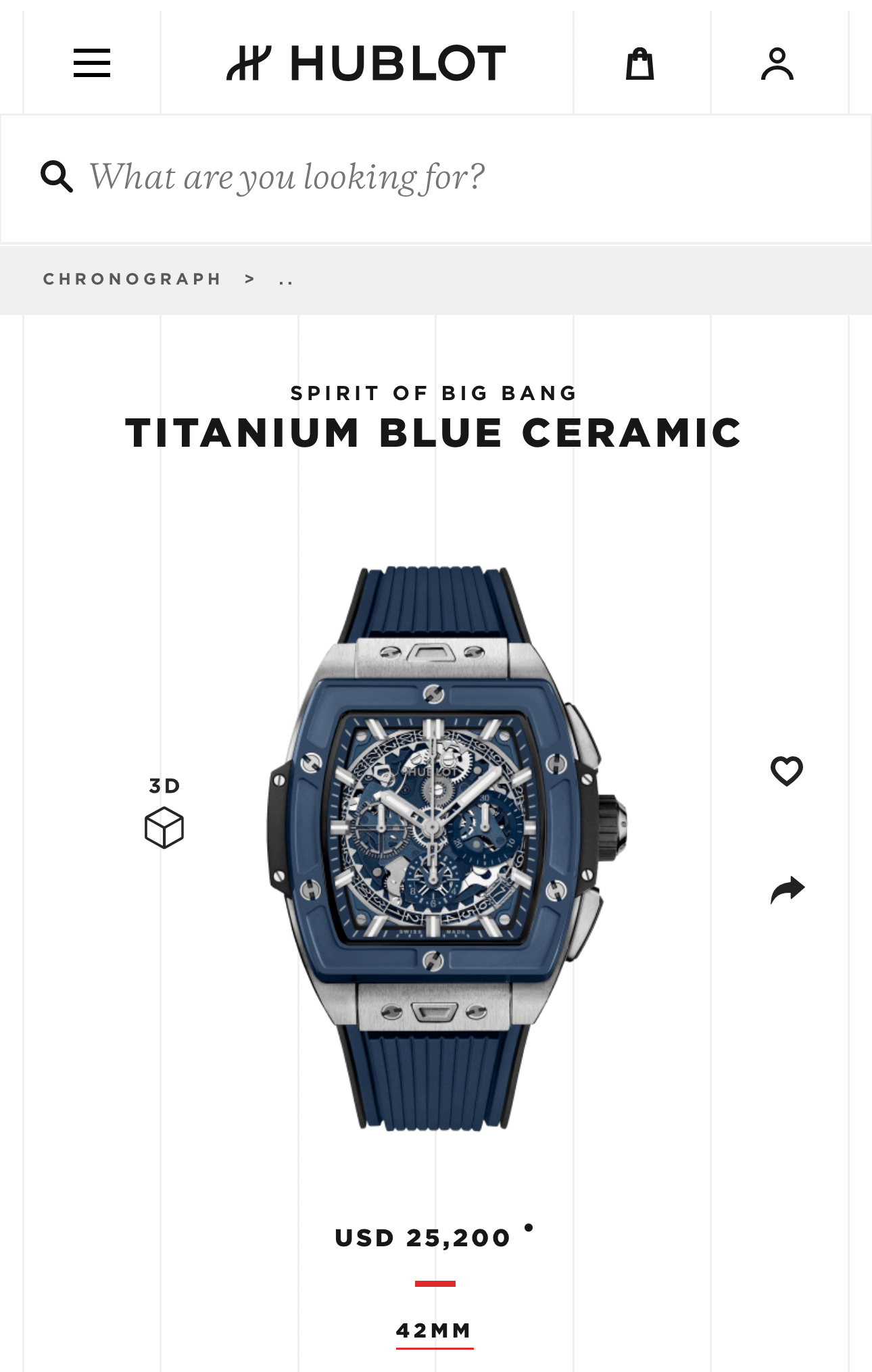This screenshot has height=1372, width=872.
Task: Add watch to wishlist with heart icon
Action: click(x=787, y=770)
